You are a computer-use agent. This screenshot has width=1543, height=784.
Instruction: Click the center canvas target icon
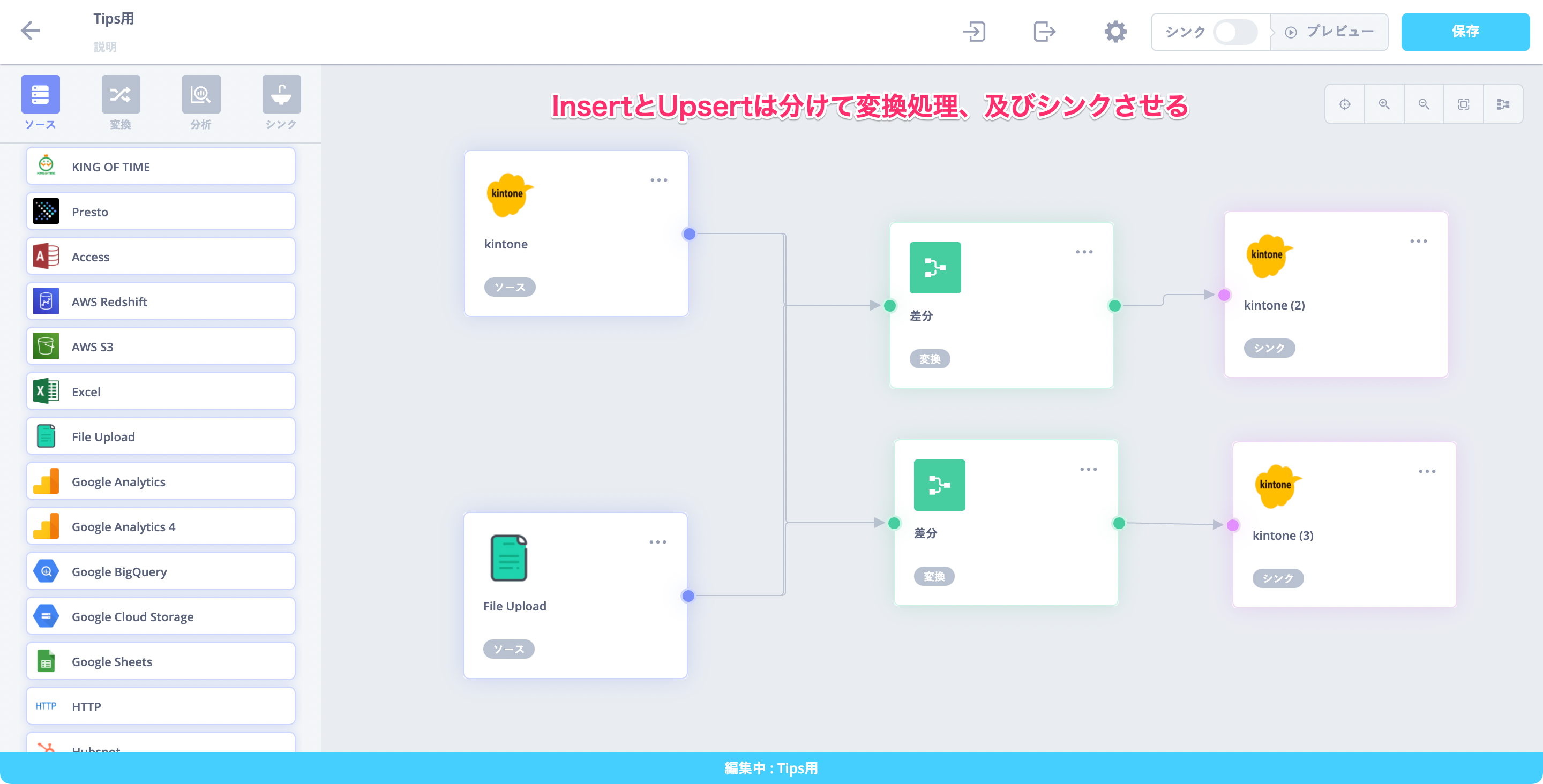click(1345, 104)
